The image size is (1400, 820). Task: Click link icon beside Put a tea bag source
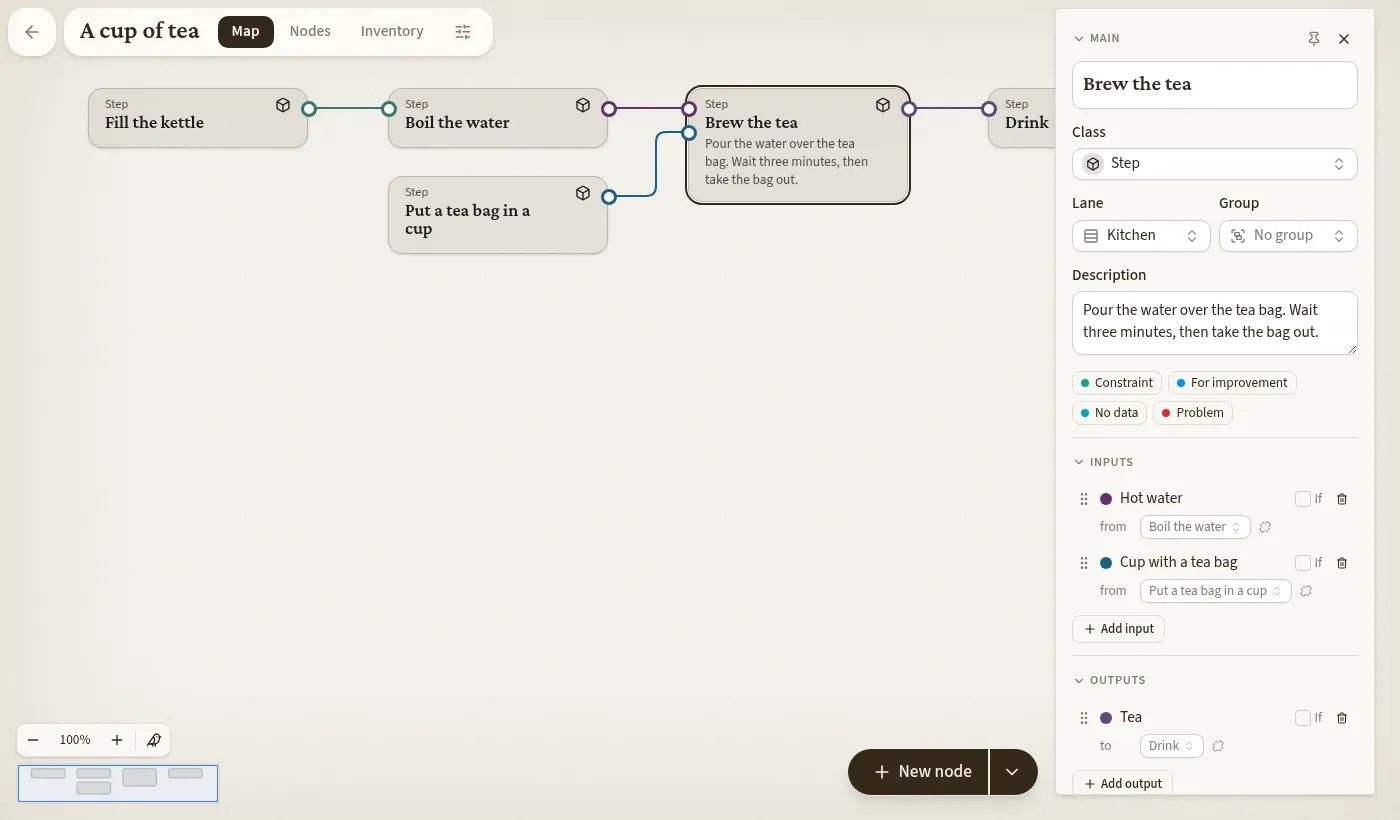point(1305,591)
